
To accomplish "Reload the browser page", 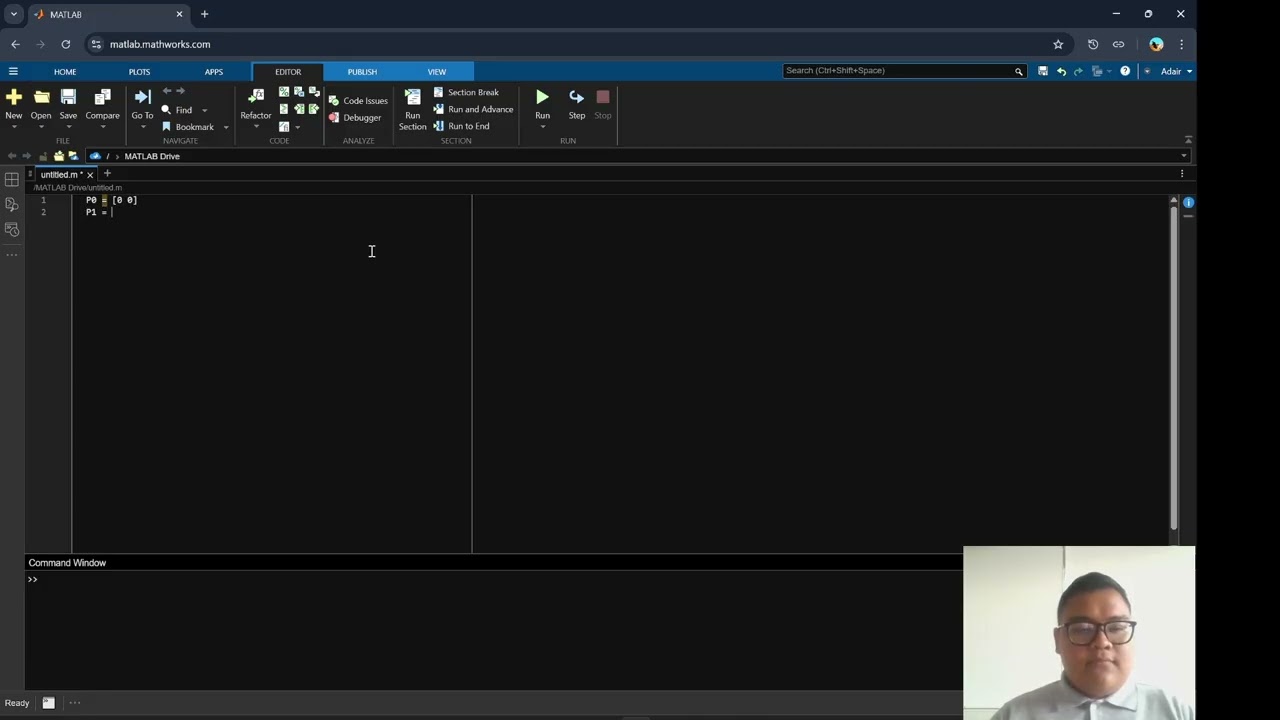I will tap(66, 44).
